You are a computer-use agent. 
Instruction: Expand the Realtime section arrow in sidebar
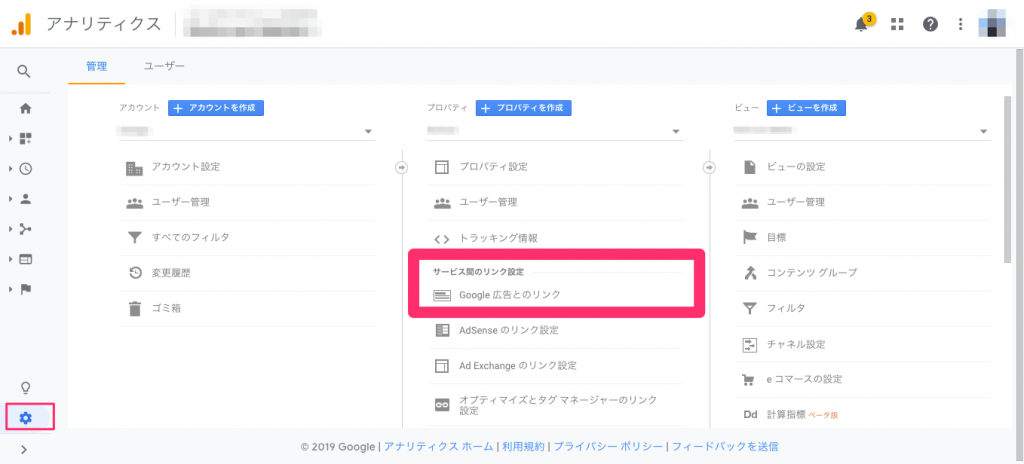pos(10,169)
